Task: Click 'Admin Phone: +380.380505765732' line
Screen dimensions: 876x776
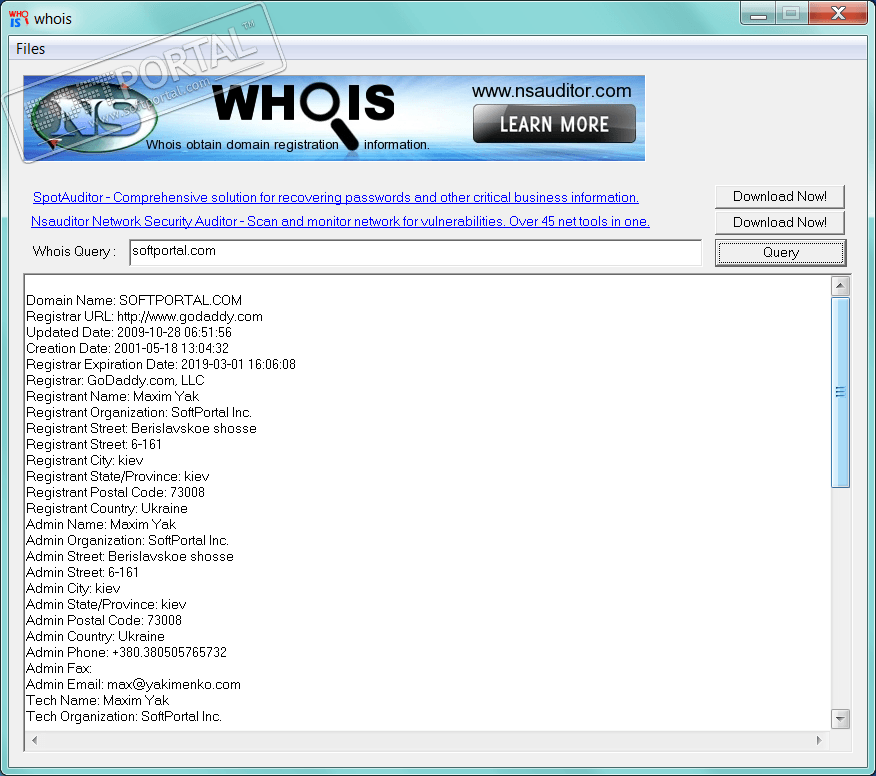Action: [x=126, y=653]
